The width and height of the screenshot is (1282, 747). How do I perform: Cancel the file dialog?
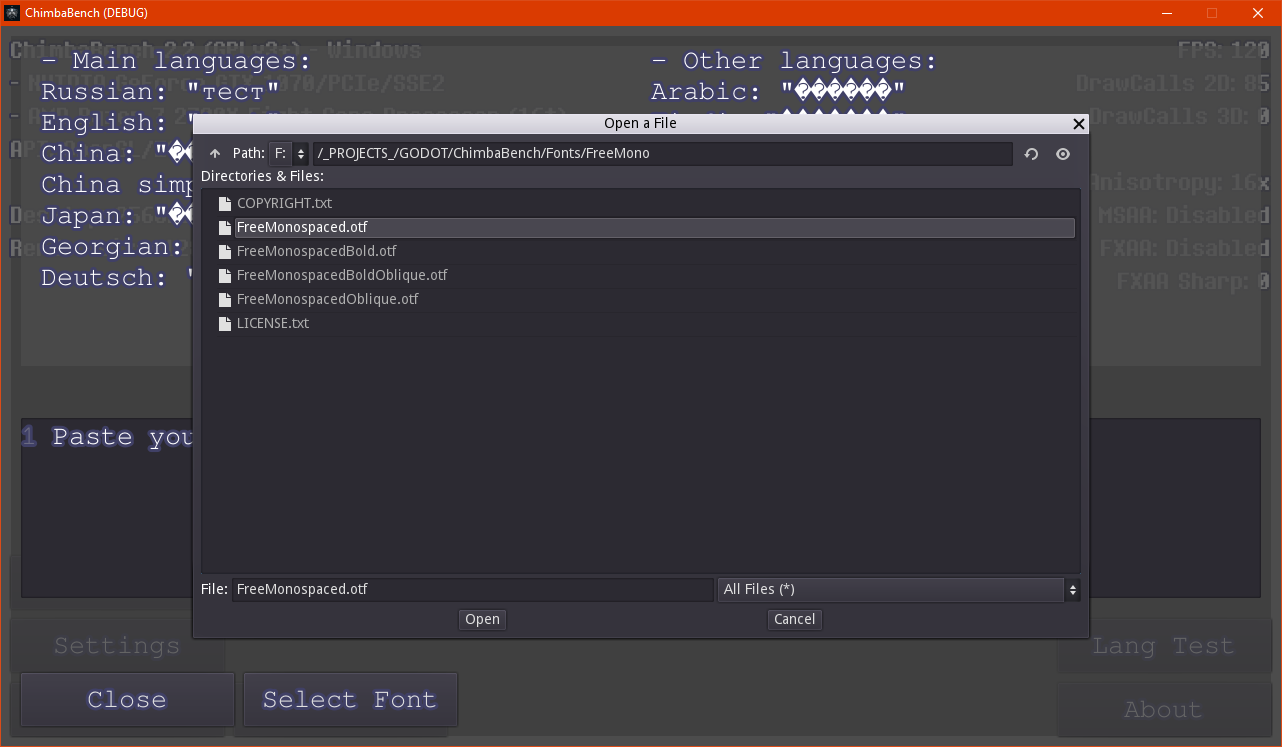tap(794, 620)
